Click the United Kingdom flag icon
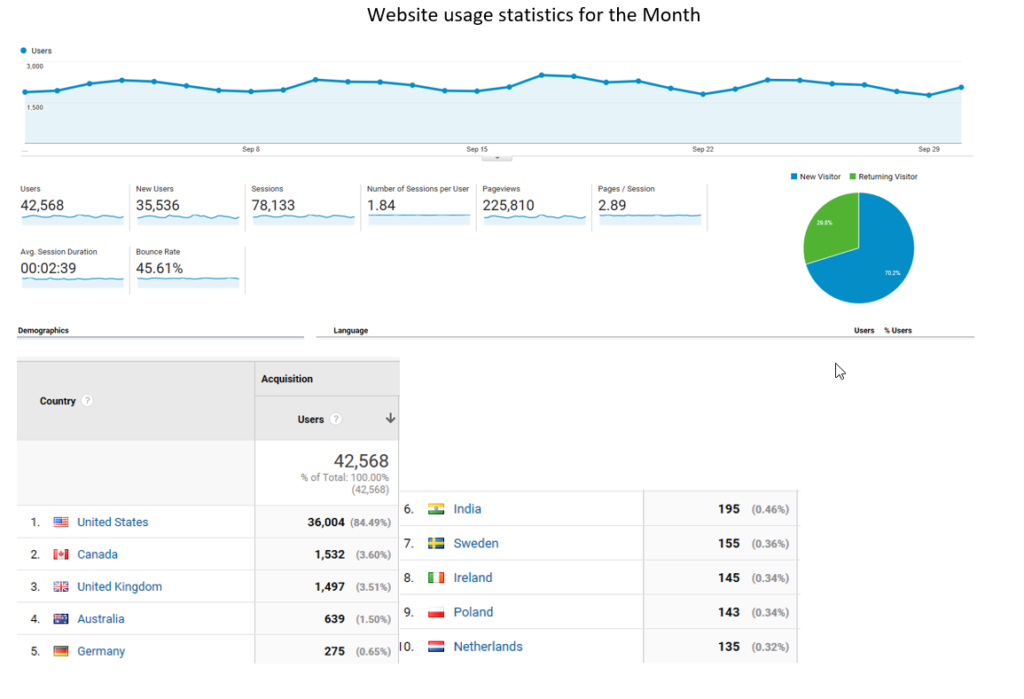This screenshot has height=699, width=1024. [x=61, y=587]
